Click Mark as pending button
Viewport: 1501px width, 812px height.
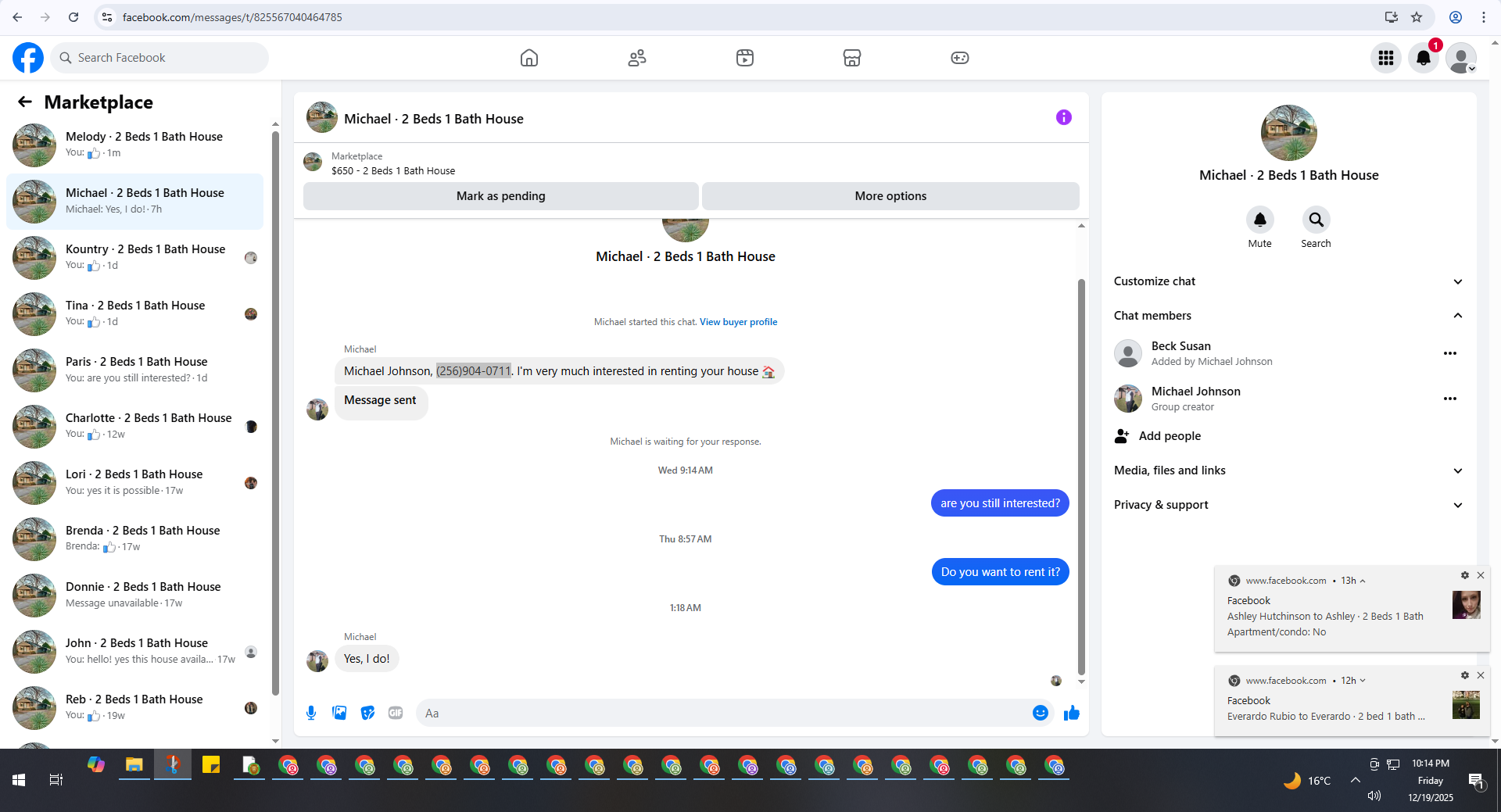click(501, 196)
